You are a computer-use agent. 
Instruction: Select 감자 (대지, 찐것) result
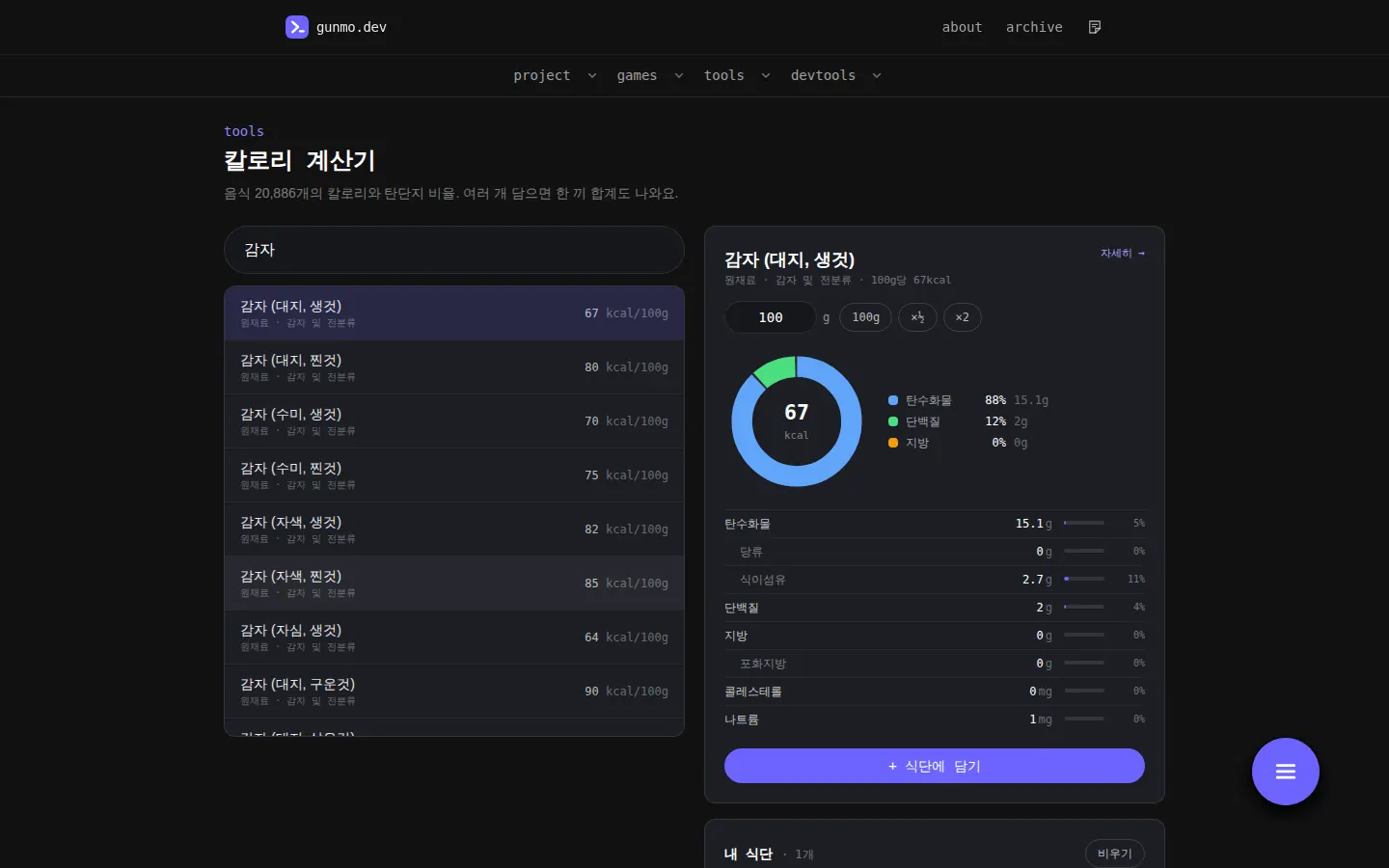tap(454, 367)
